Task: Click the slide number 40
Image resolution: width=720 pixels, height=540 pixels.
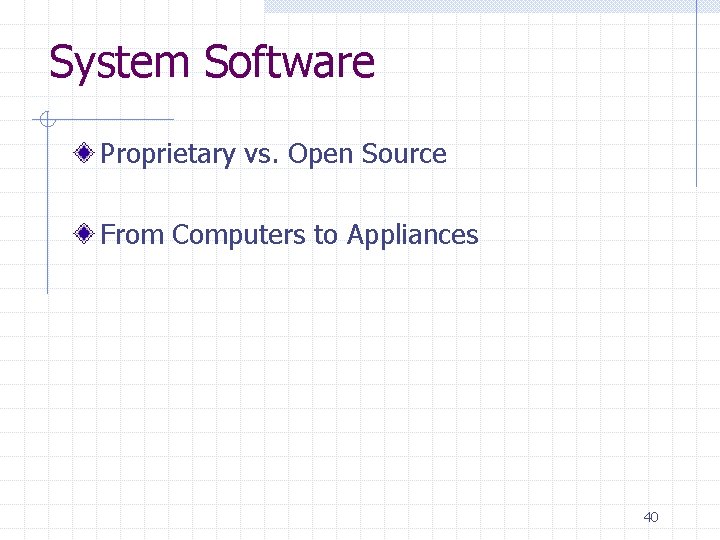Action: click(x=651, y=517)
